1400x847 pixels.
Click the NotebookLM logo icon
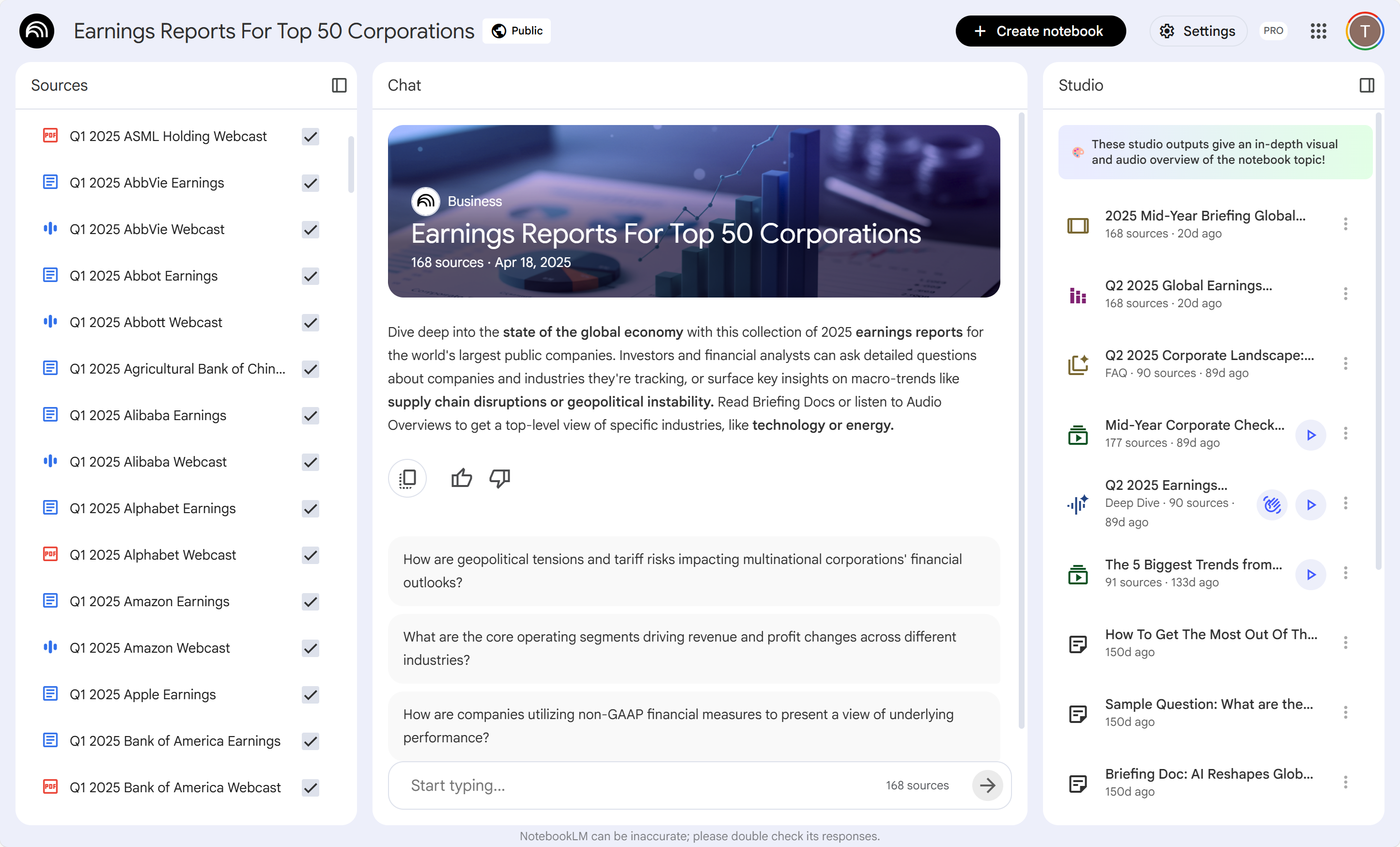37,31
